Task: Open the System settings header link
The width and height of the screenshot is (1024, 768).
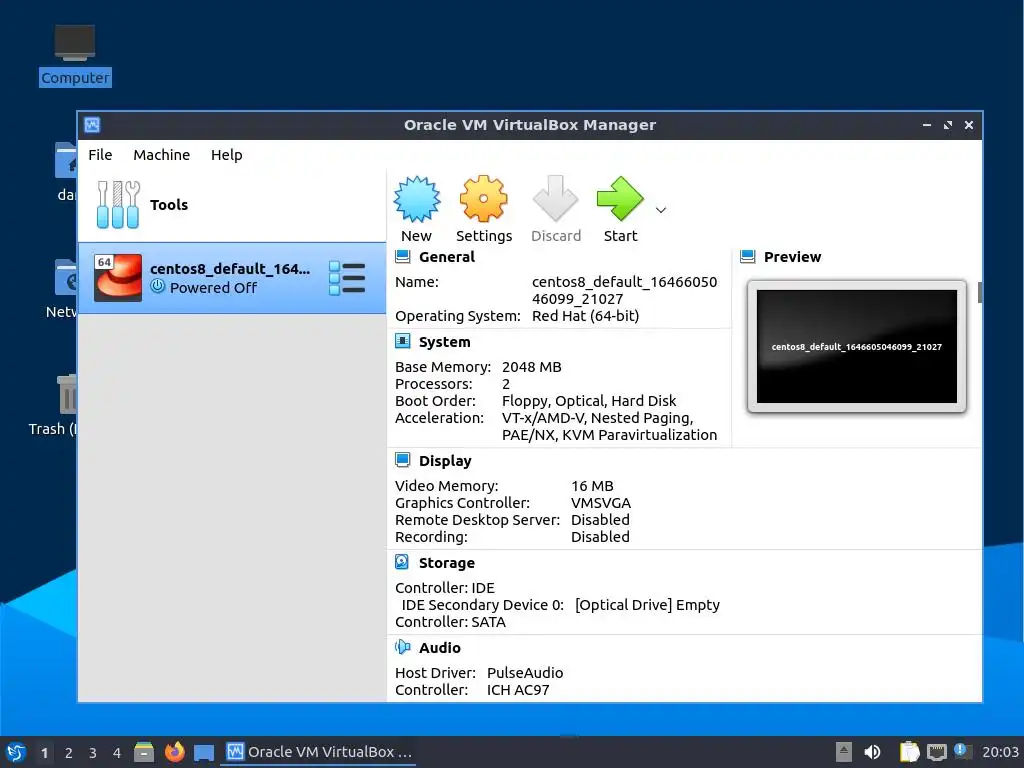Action: 444,342
